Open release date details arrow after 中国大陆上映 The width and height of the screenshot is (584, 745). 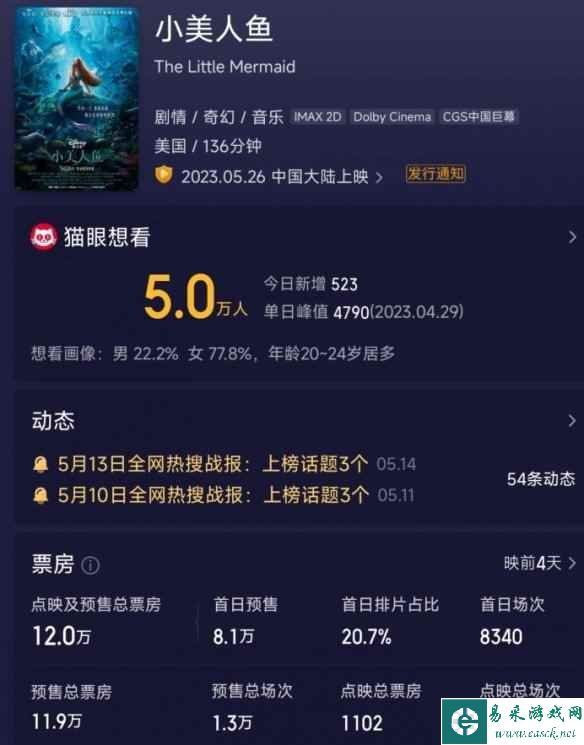coord(379,178)
